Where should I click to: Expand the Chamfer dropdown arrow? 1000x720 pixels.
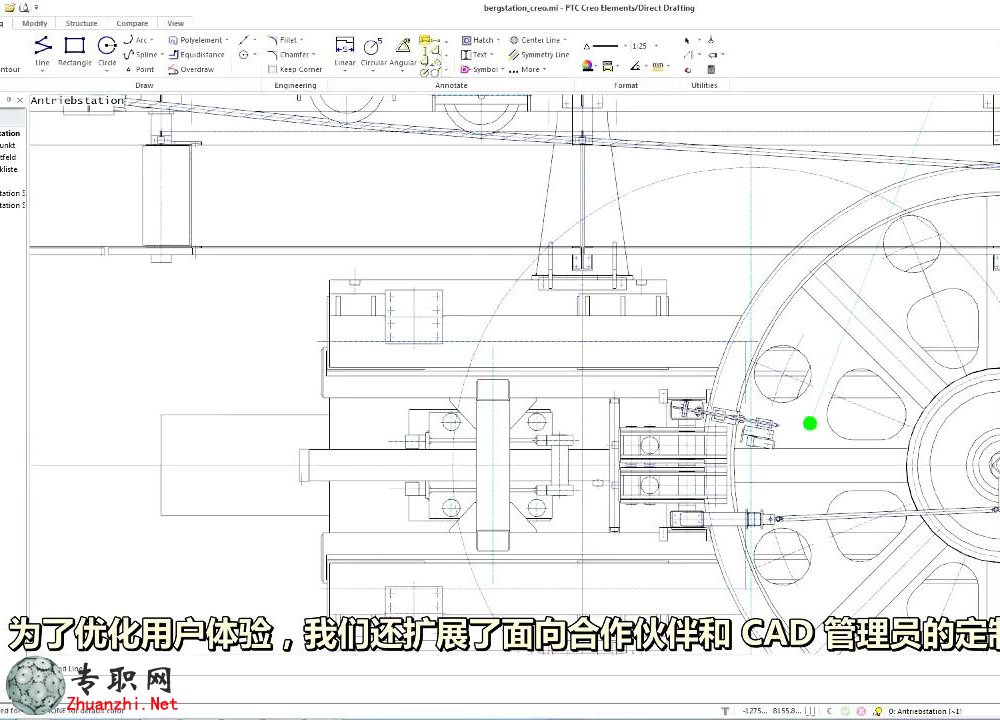pos(313,54)
